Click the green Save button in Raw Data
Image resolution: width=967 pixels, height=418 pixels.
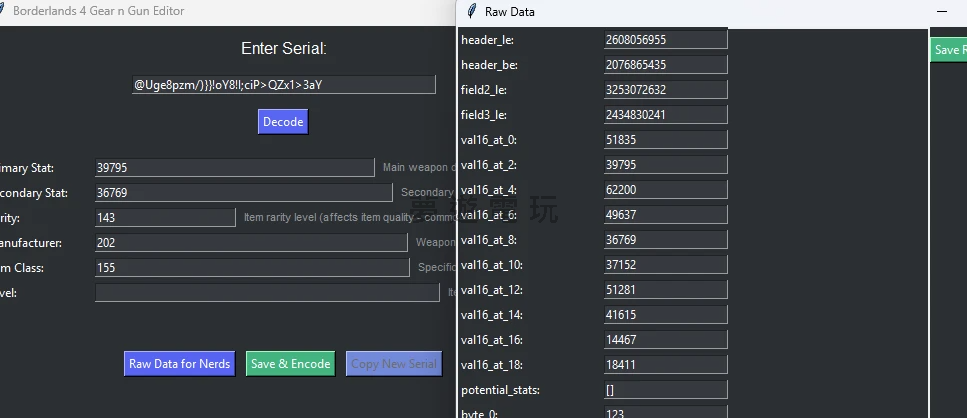tap(948, 50)
